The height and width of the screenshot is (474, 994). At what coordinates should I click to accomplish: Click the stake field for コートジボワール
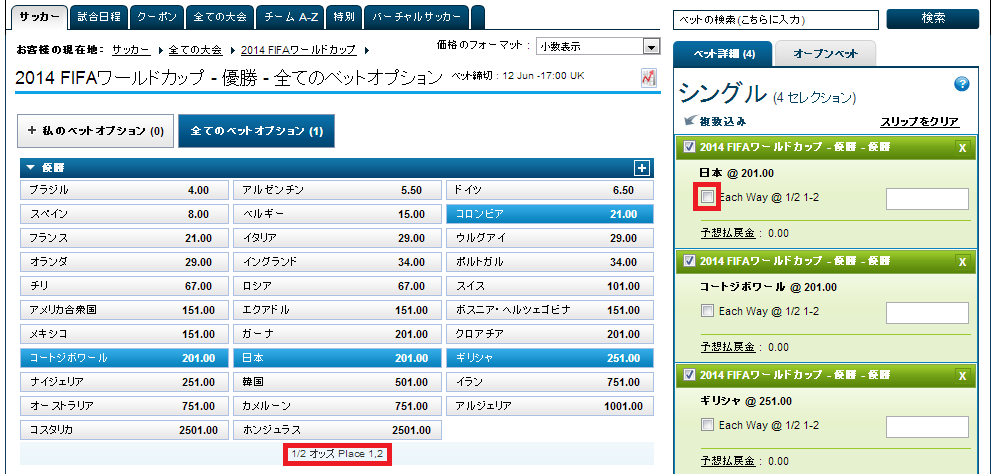(x=927, y=312)
